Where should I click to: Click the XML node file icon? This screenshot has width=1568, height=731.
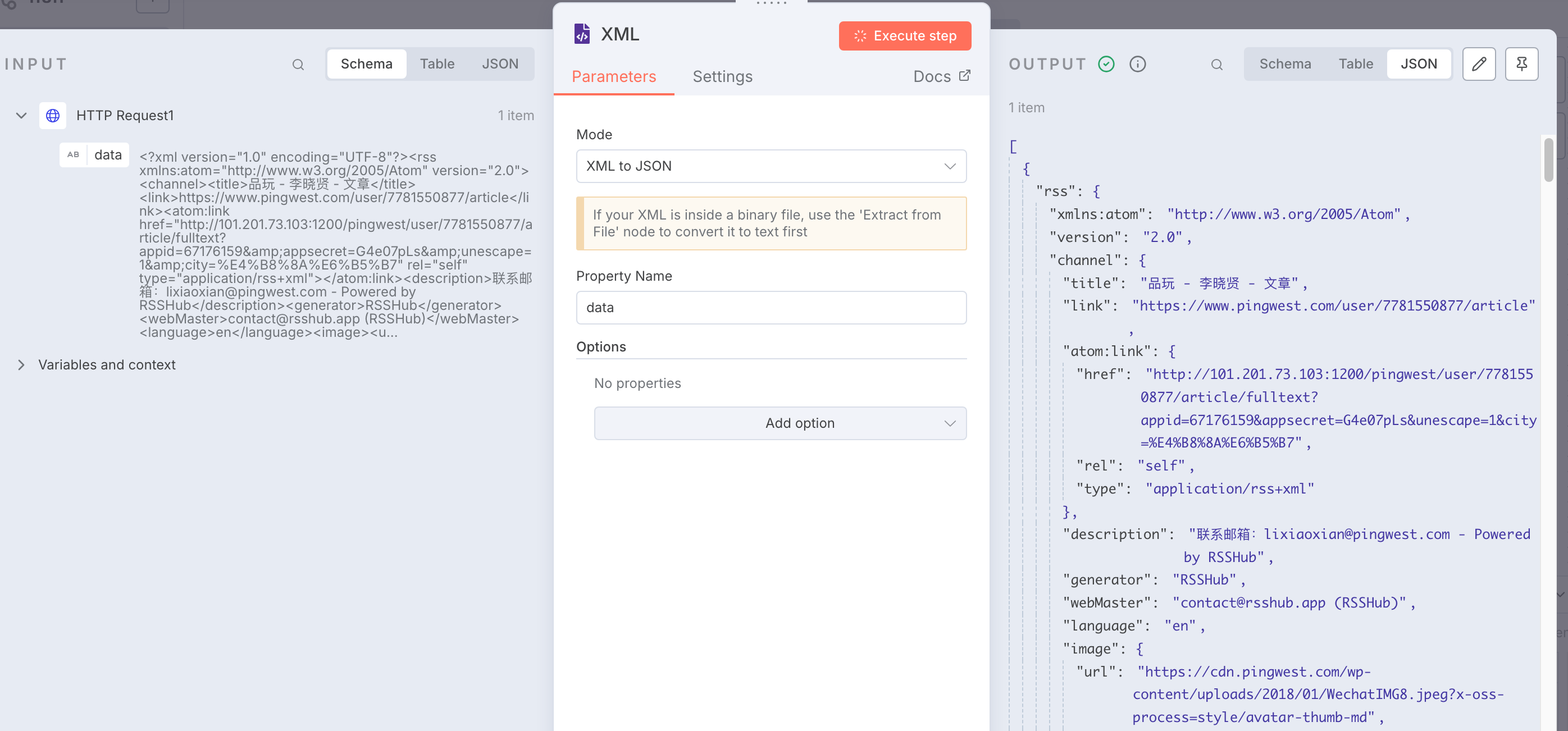coord(582,34)
